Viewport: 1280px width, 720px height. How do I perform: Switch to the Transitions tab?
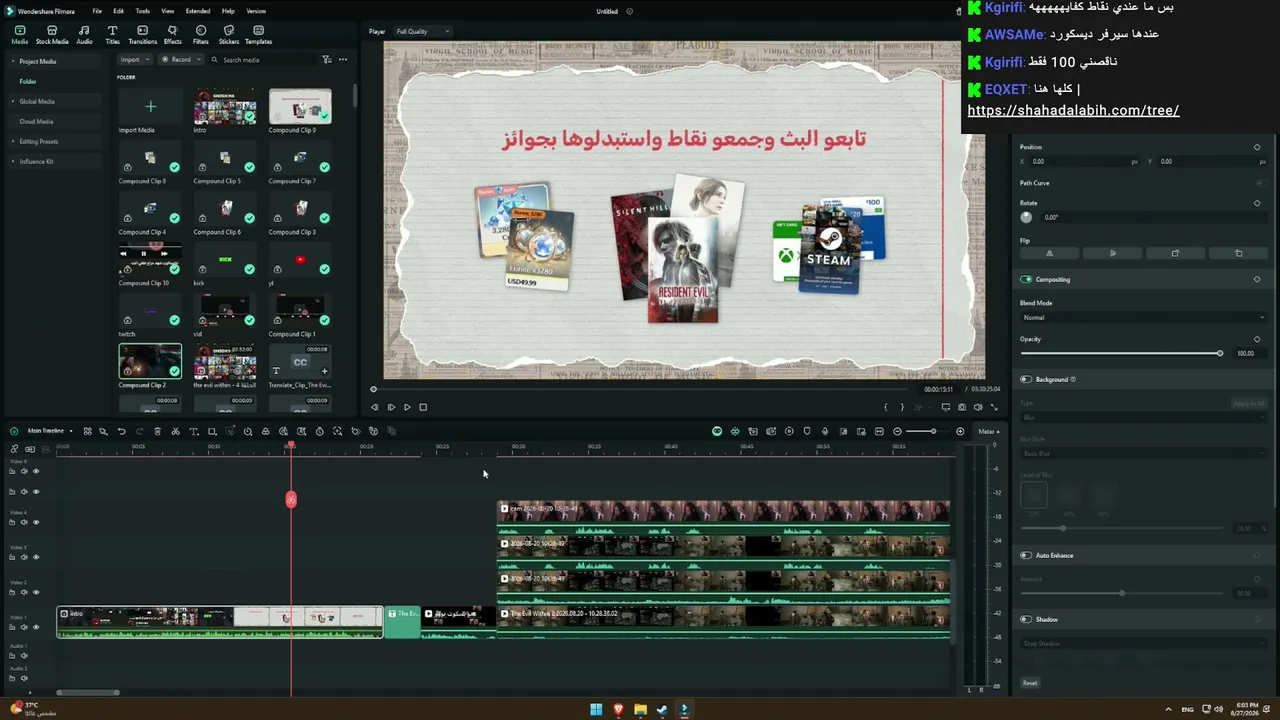(x=143, y=36)
